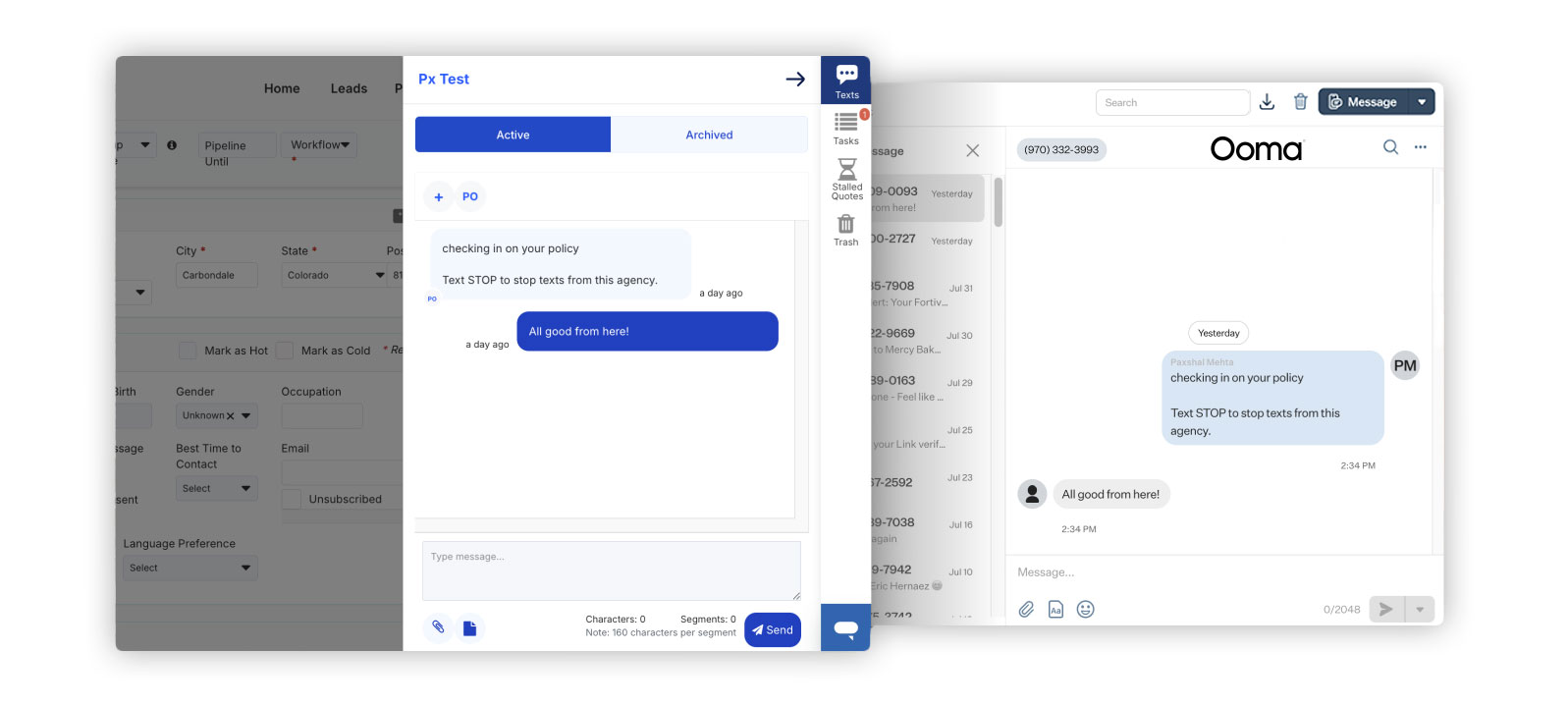Click the plus icon beside PO
This screenshot has height=705, width=1568.
(x=439, y=196)
